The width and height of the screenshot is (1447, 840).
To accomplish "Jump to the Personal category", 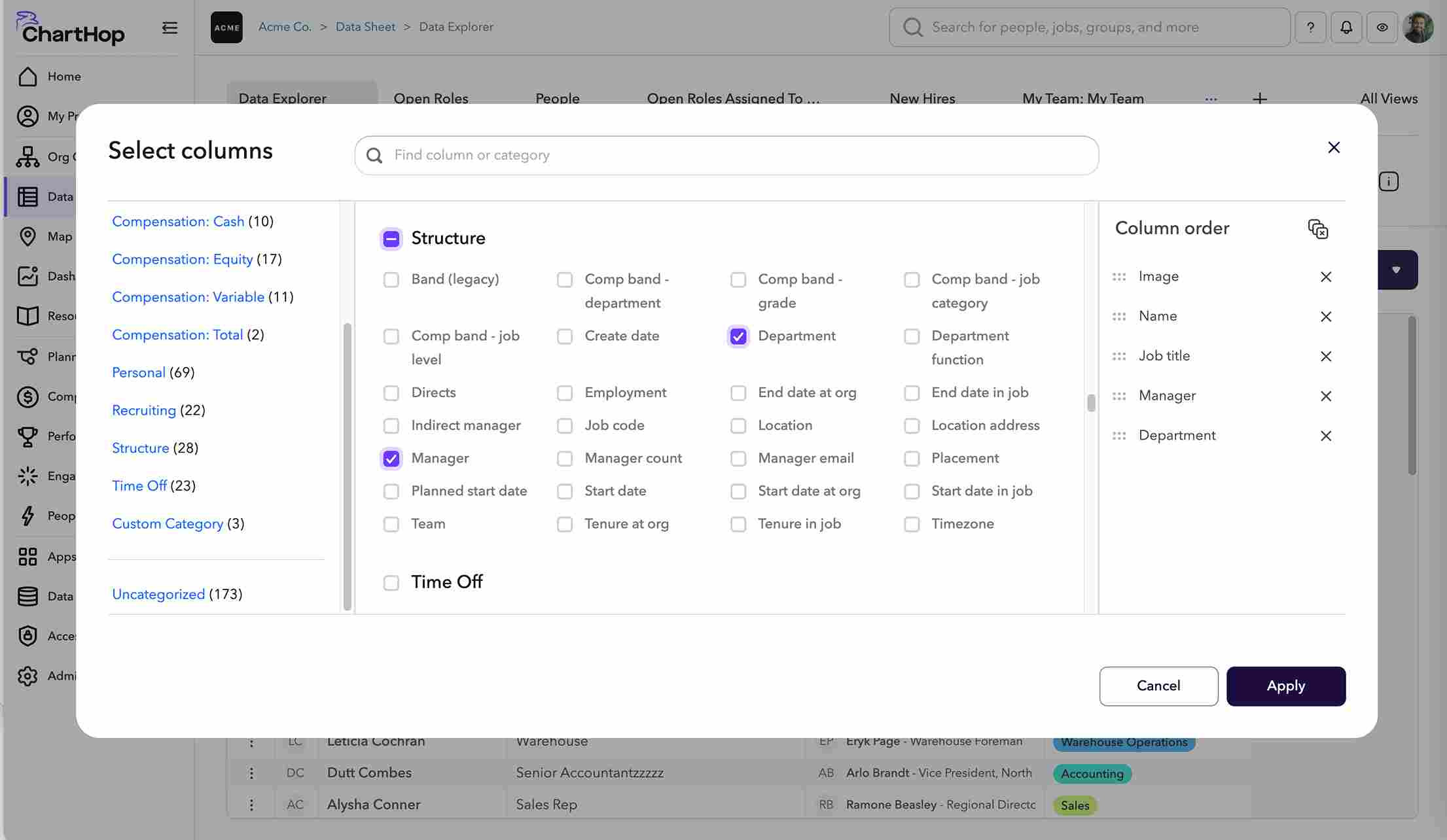I will tap(139, 372).
